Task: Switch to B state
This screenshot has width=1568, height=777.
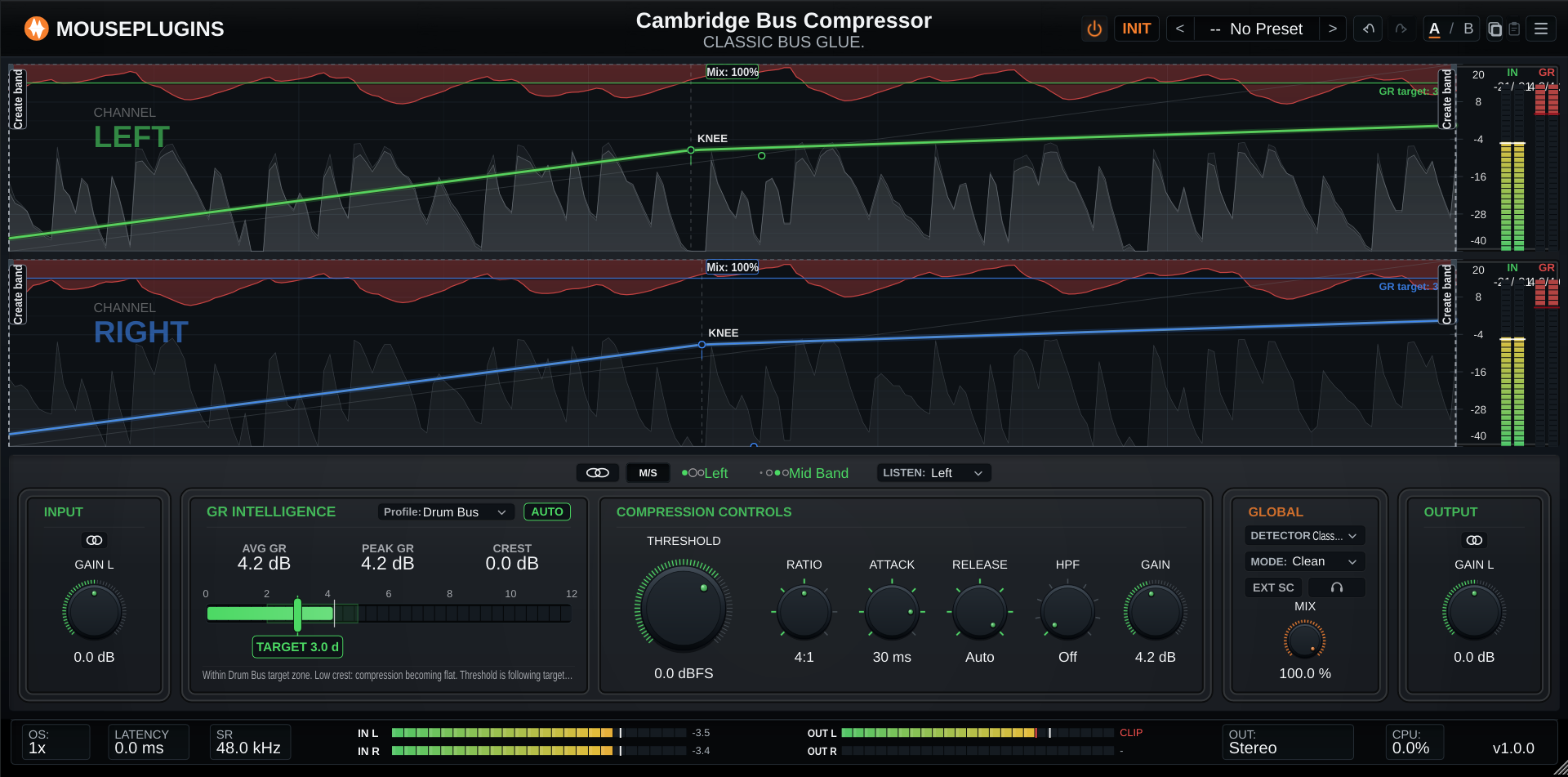Action: (1468, 29)
